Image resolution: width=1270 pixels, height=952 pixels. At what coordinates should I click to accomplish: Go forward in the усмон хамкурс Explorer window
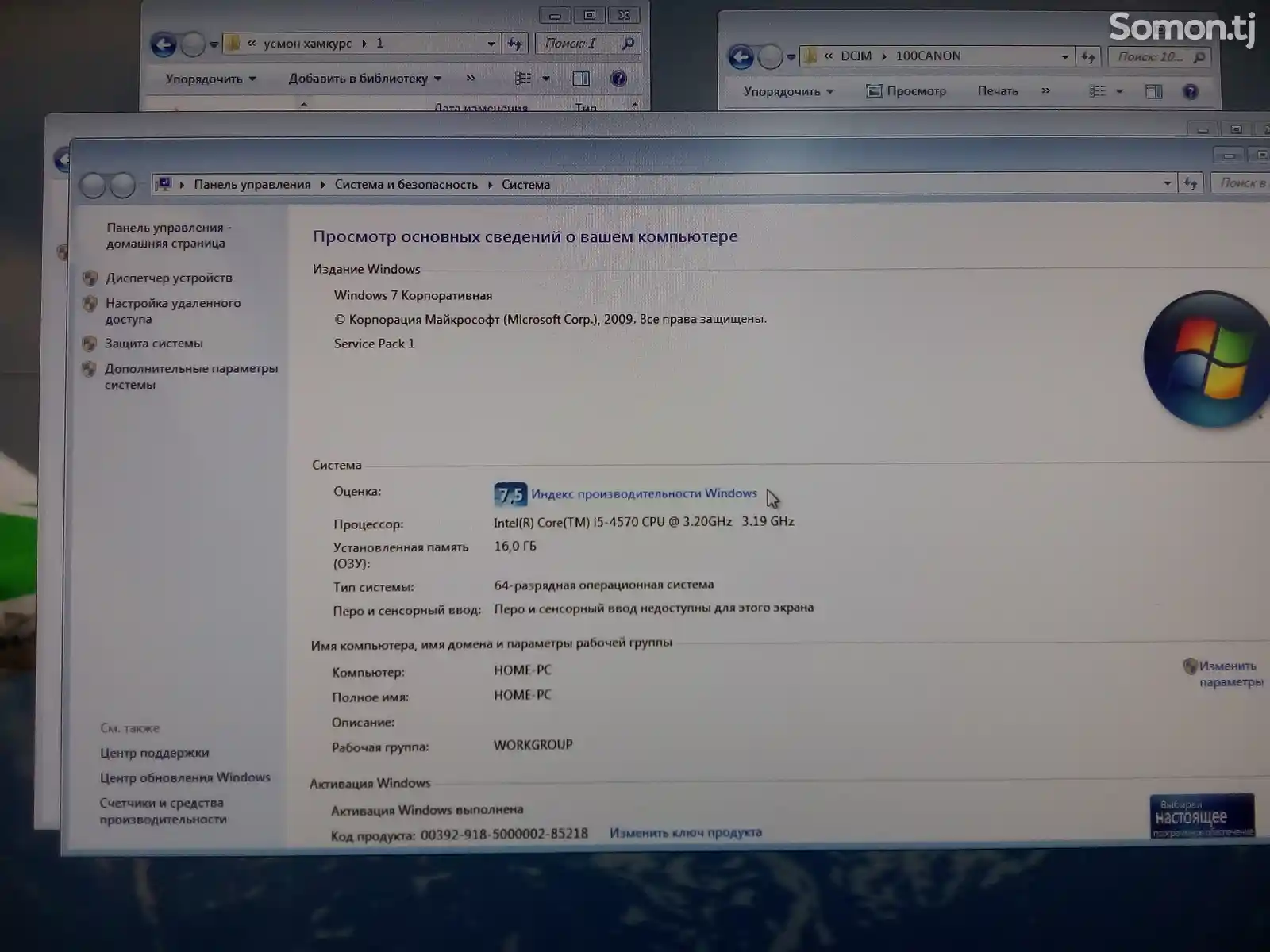(x=192, y=44)
